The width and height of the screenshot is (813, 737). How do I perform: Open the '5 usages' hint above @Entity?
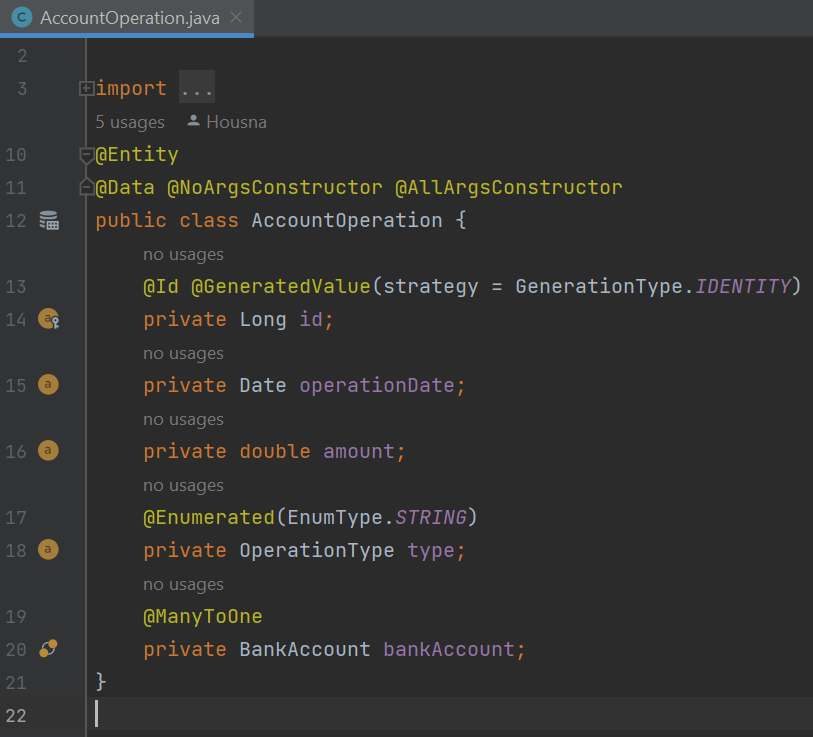pyautogui.click(x=130, y=122)
